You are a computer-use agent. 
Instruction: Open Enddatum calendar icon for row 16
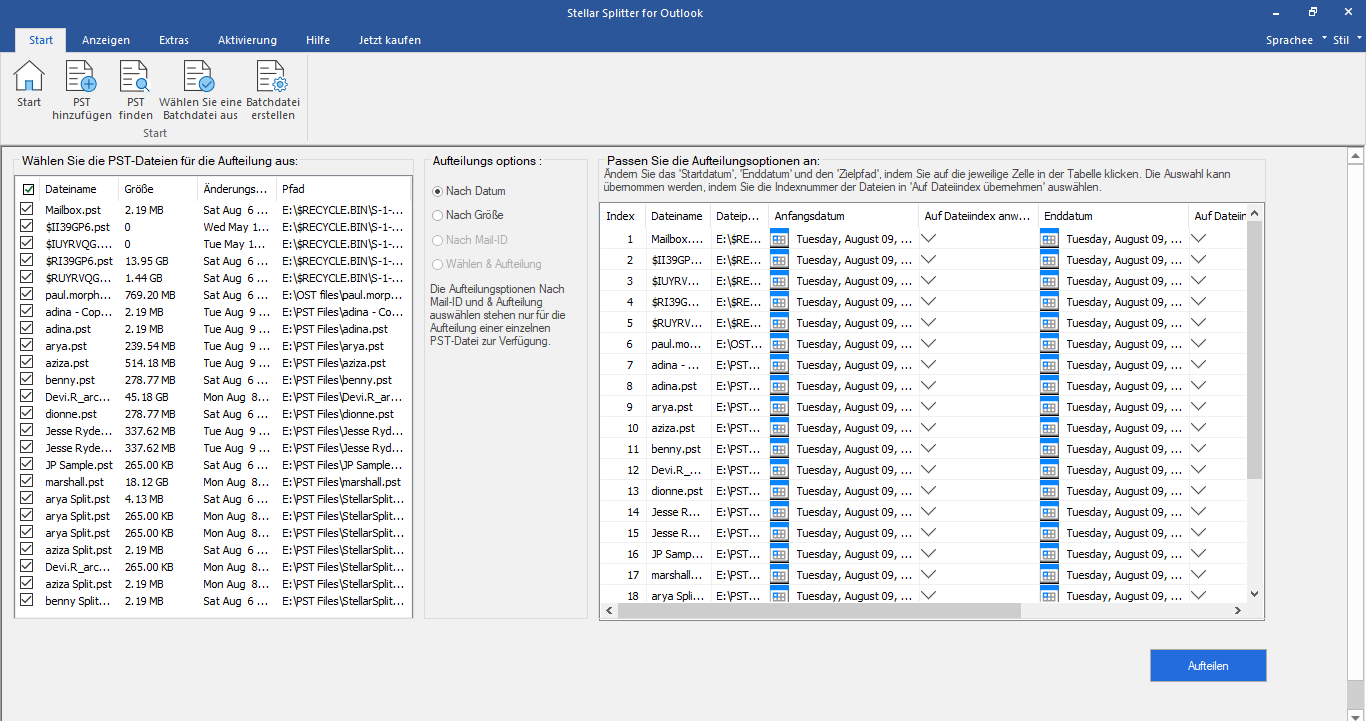click(x=1049, y=553)
